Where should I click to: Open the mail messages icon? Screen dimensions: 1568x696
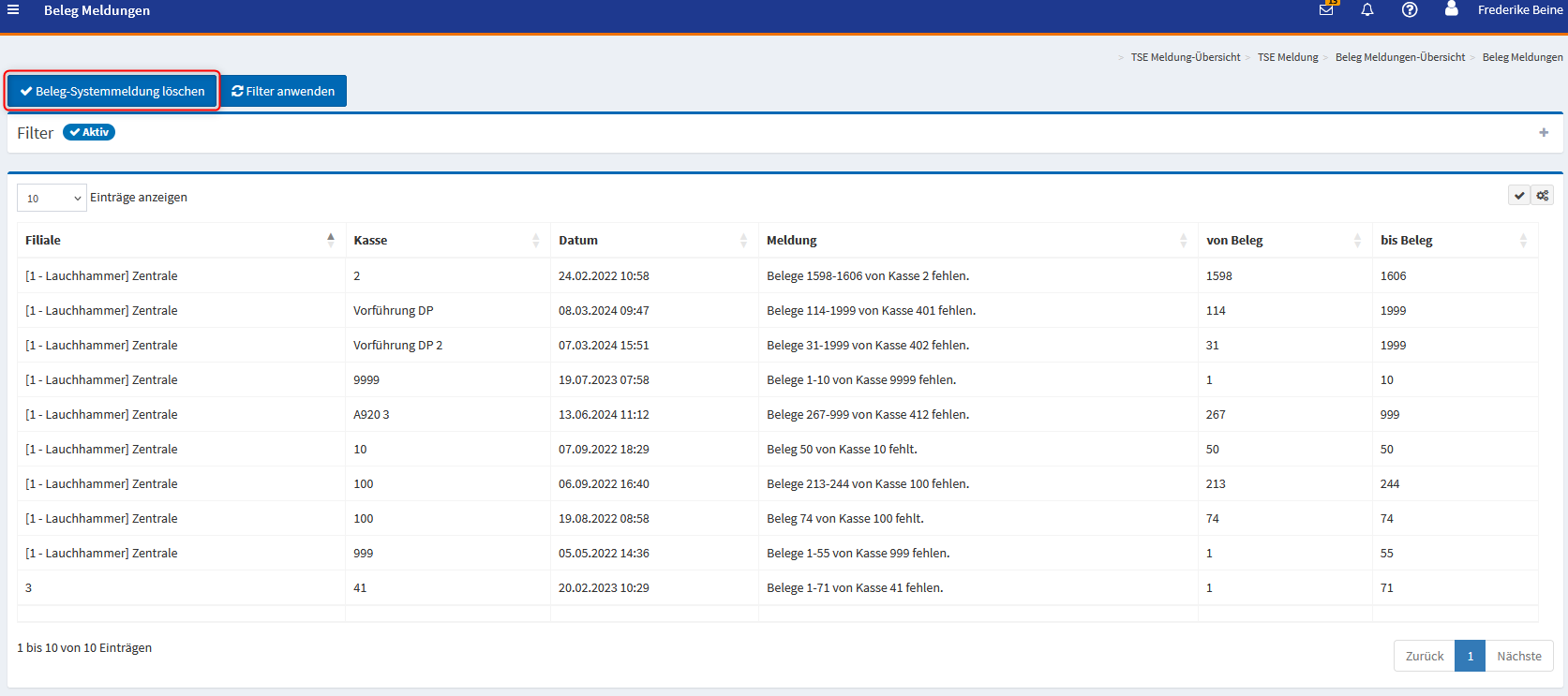coord(1326,10)
